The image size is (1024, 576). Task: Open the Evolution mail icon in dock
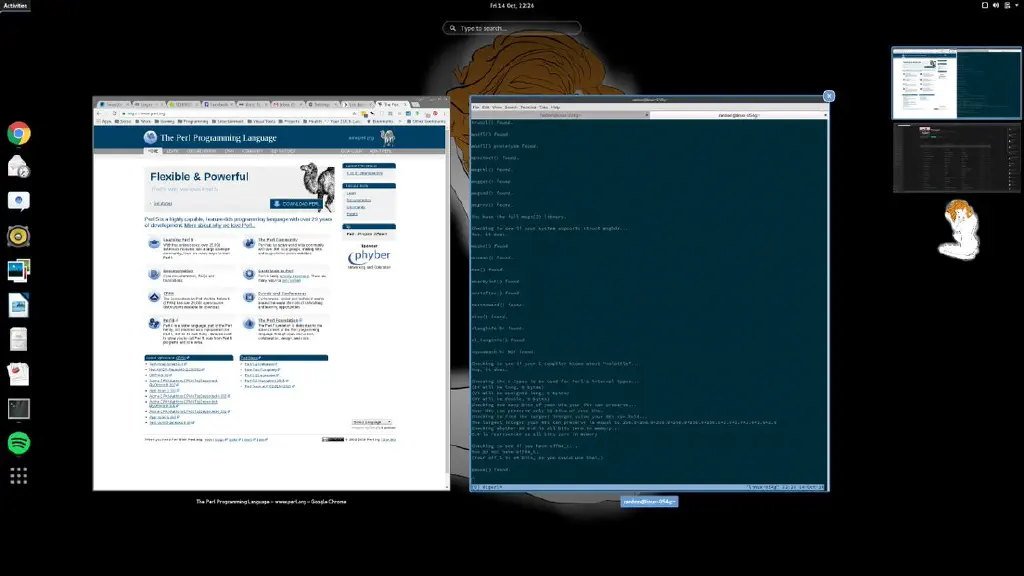[18, 167]
